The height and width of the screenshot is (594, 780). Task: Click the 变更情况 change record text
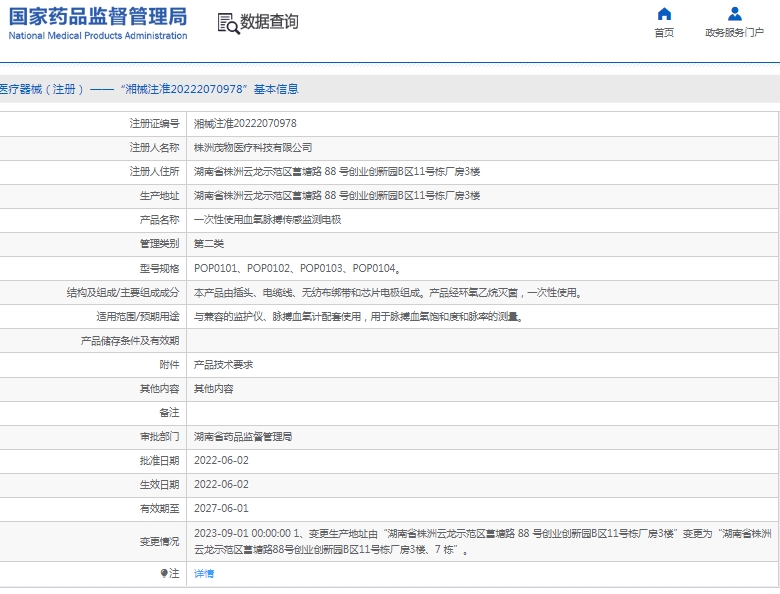point(480,541)
